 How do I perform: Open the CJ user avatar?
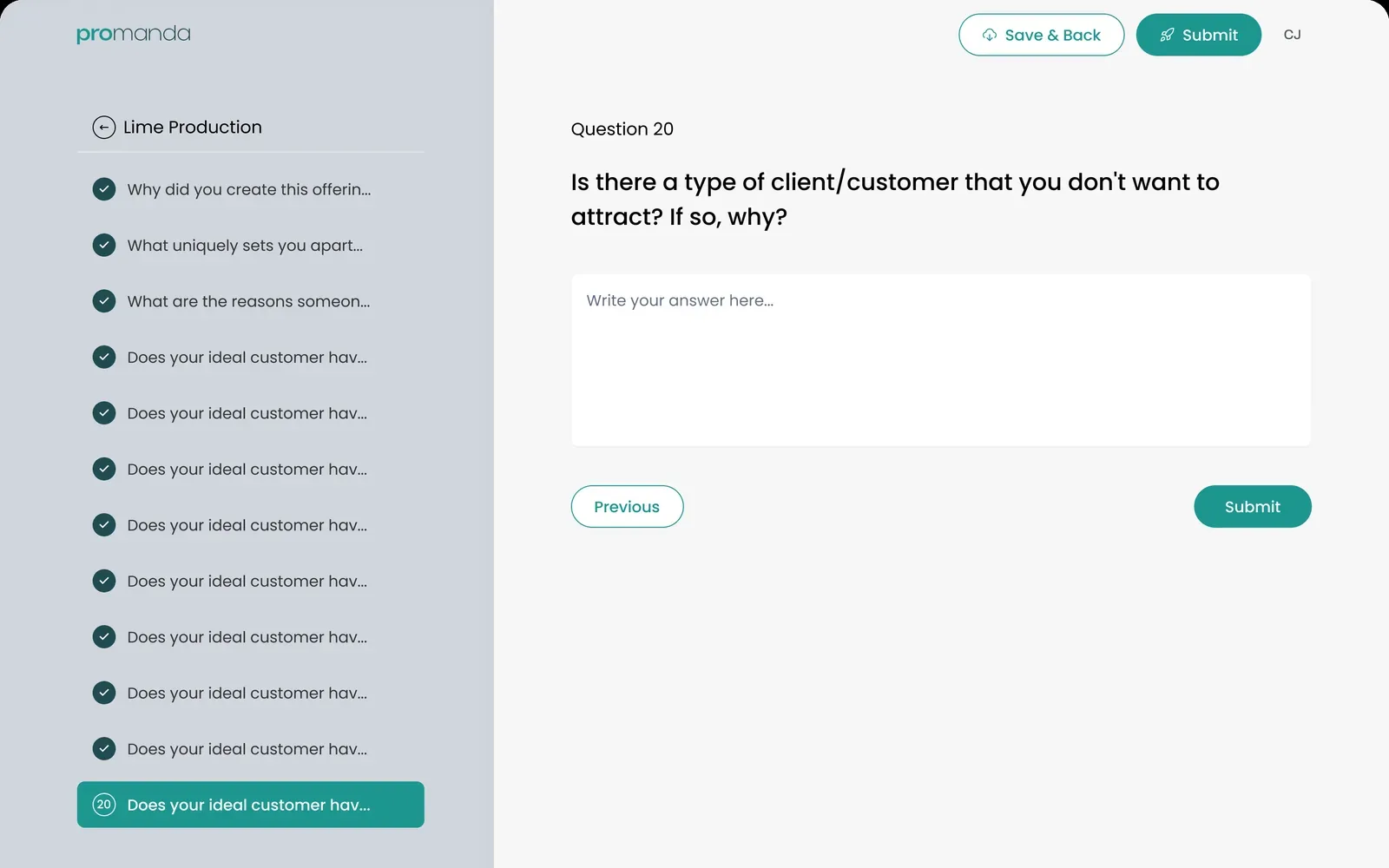coord(1292,35)
